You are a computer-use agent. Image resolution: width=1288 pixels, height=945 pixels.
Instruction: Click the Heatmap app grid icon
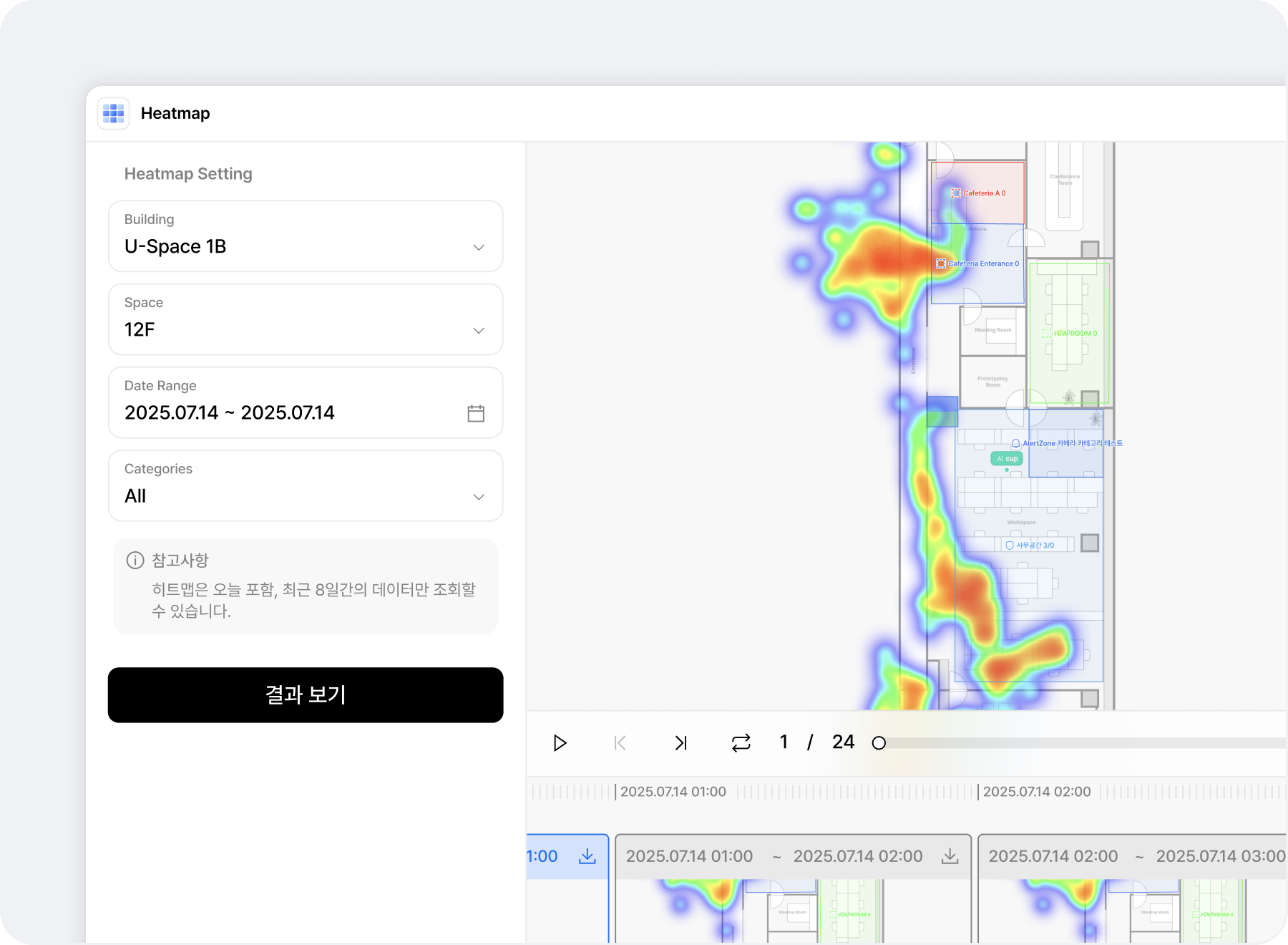coord(113,113)
